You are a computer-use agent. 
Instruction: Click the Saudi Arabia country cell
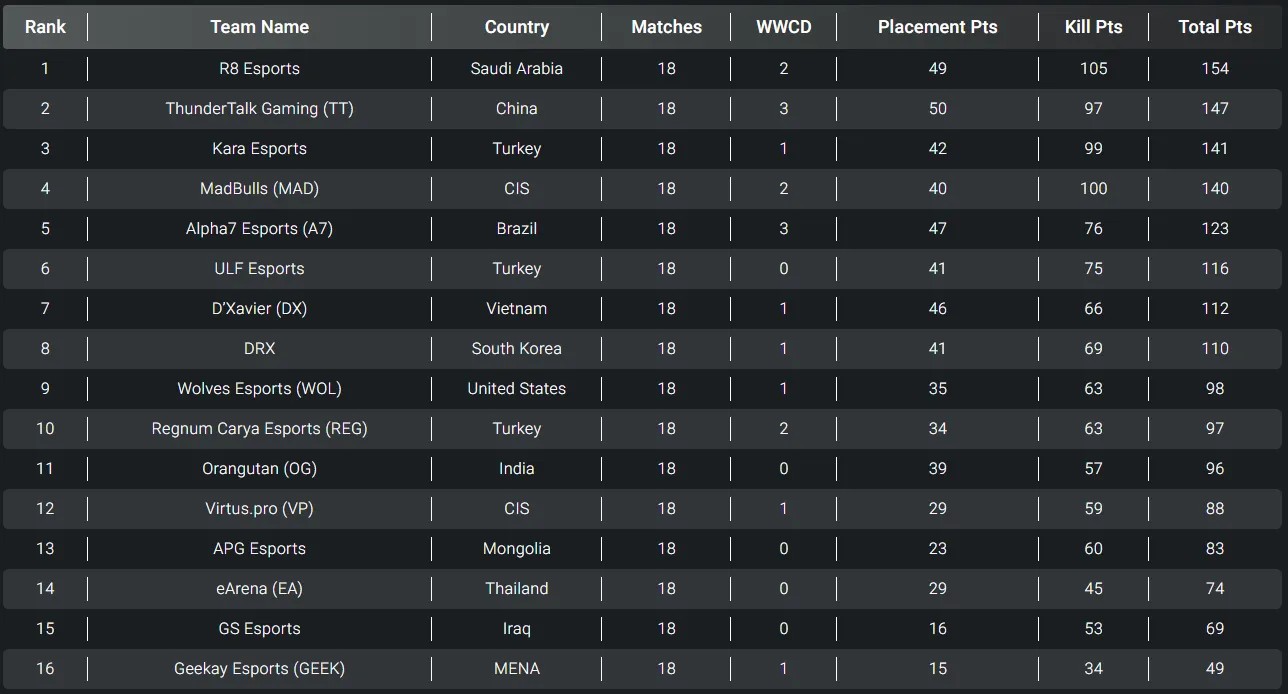[x=516, y=68]
